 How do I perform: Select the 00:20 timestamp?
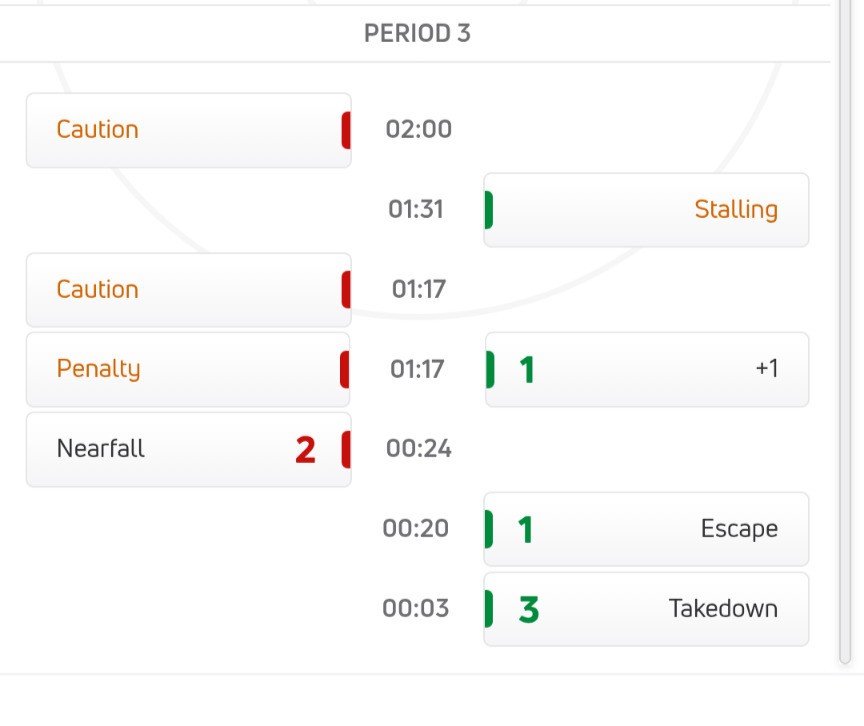pos(416,529)
